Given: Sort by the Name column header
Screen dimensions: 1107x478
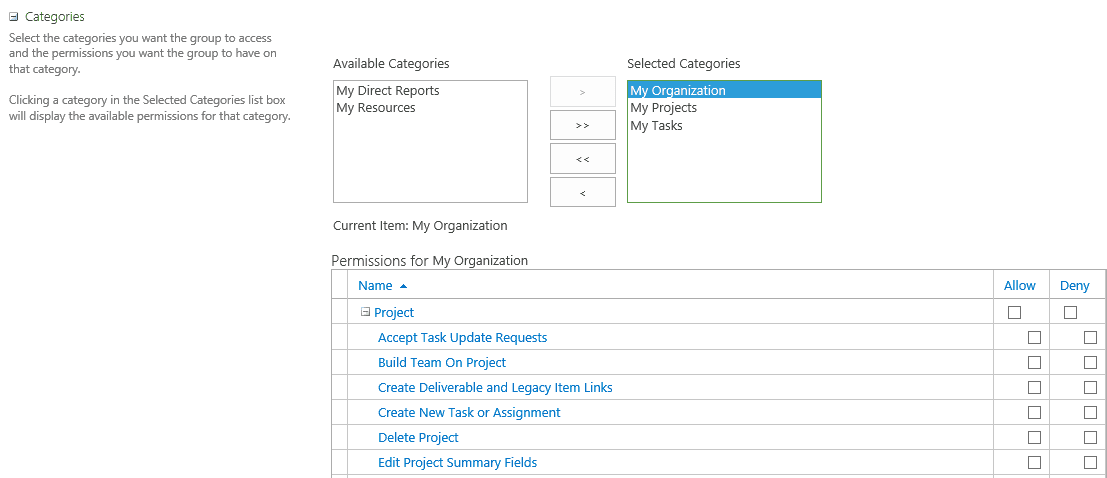Looking at the screenshot, I should coord(375,285).
